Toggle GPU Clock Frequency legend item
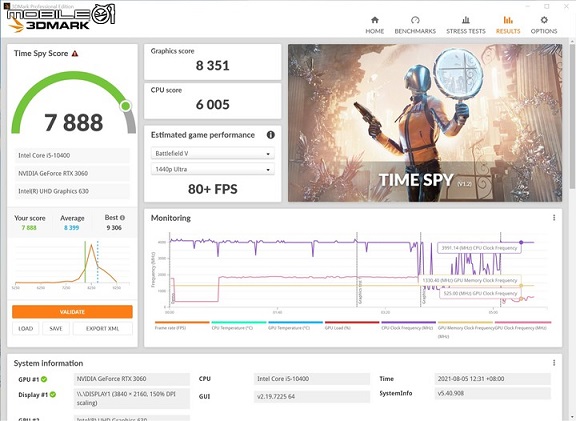 tap(523, 325)
